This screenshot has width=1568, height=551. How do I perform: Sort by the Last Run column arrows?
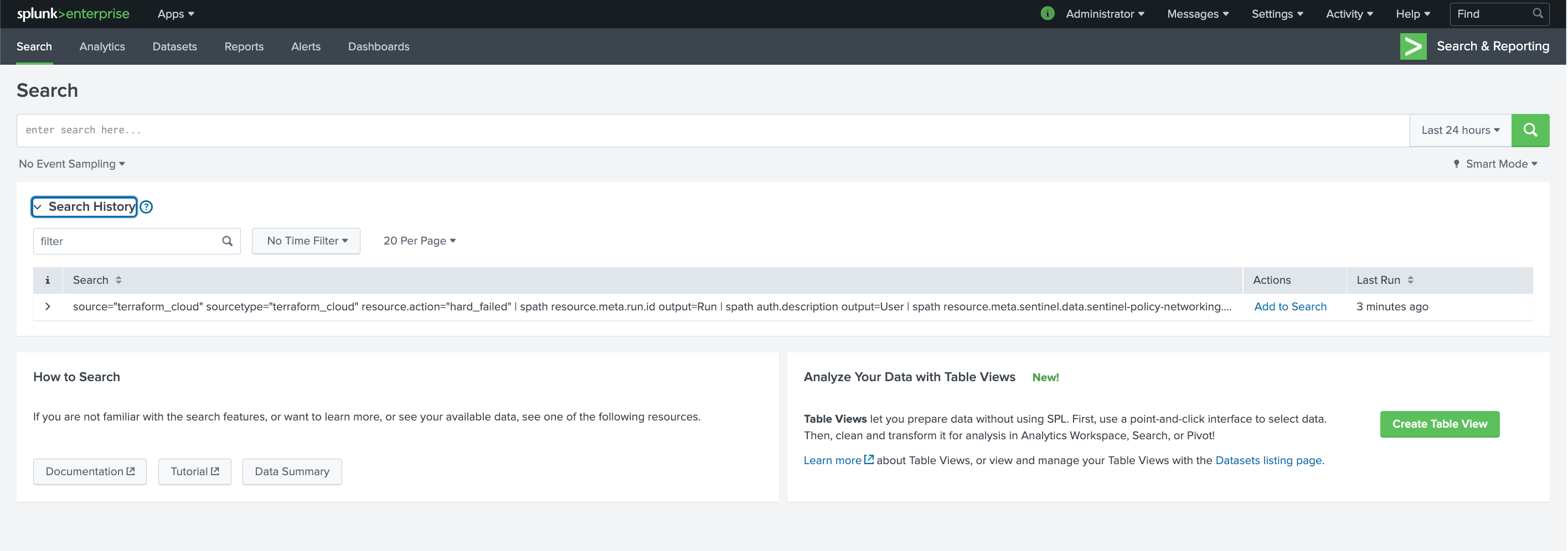point(1410,280)
